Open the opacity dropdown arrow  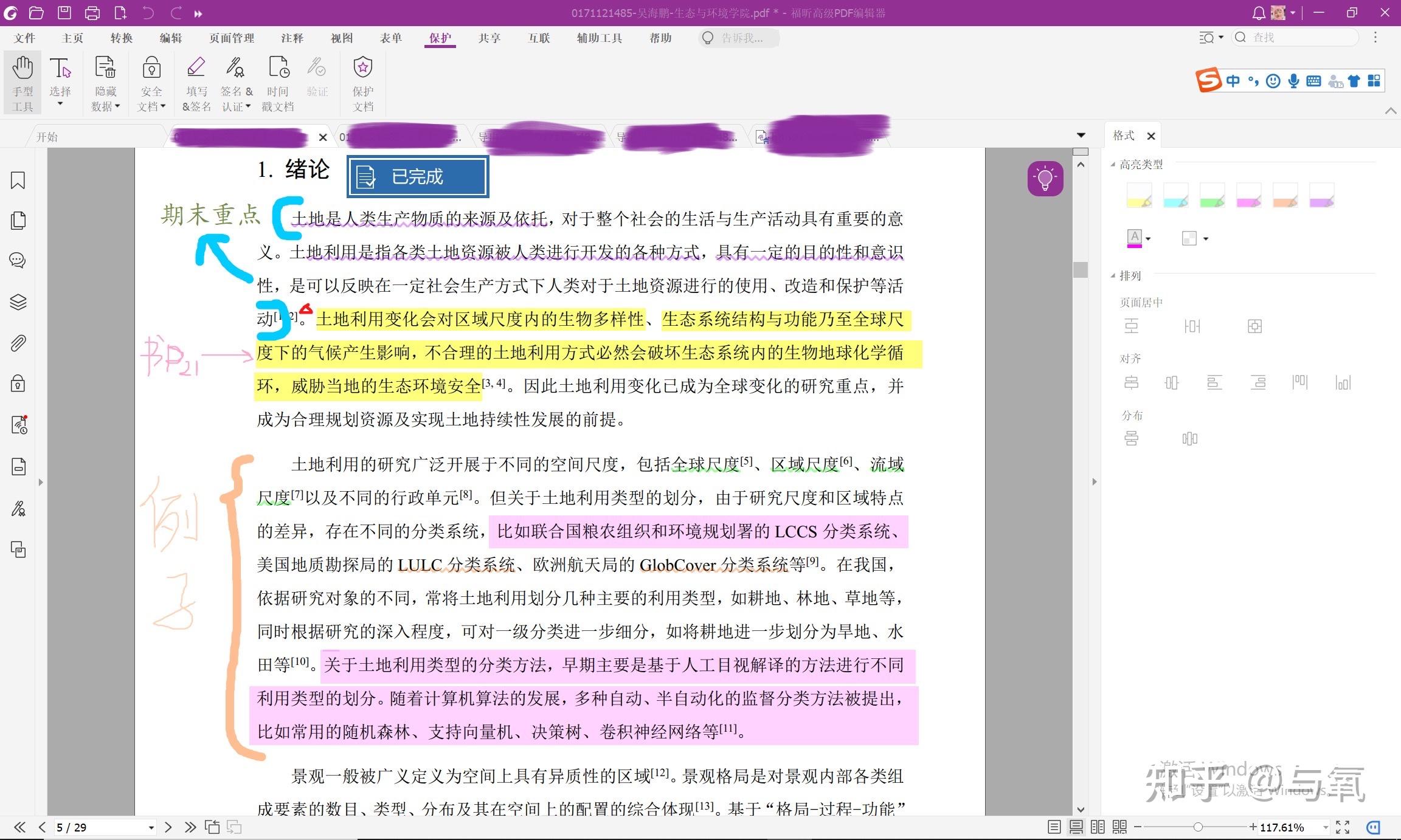[x=1206, y=239]
